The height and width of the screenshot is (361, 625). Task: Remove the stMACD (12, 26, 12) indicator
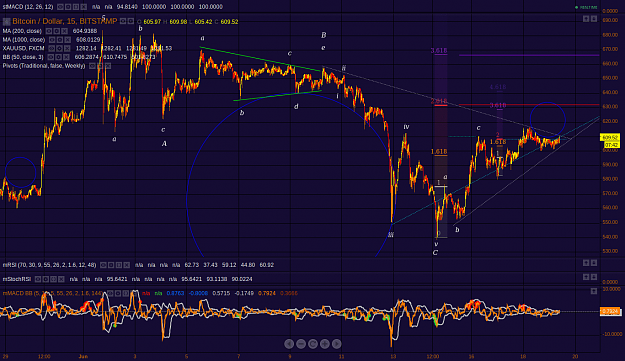tap(84, 7)
